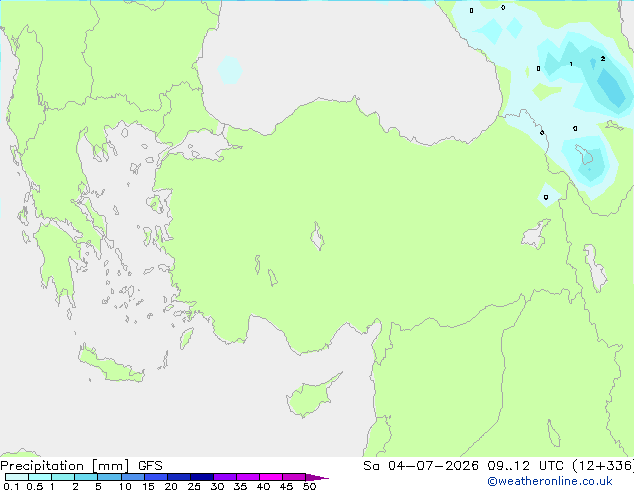Click the '(12+336)' forecast run text
The image size is (634, 490).
603,466
